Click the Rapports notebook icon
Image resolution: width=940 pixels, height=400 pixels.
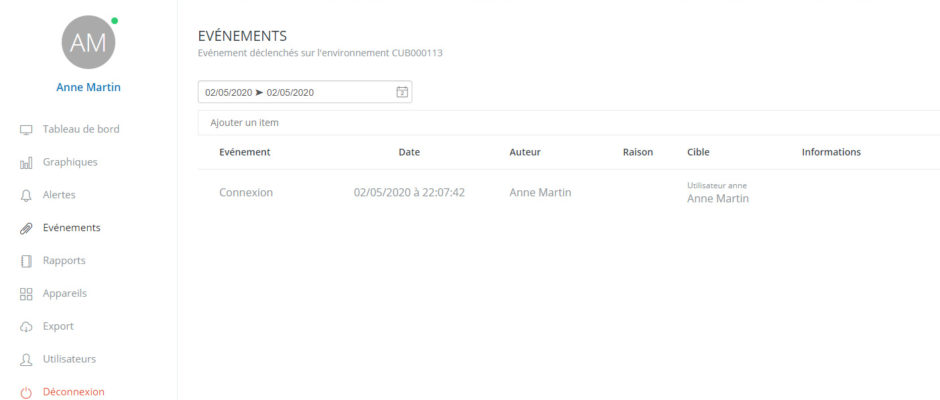[26, 261]
